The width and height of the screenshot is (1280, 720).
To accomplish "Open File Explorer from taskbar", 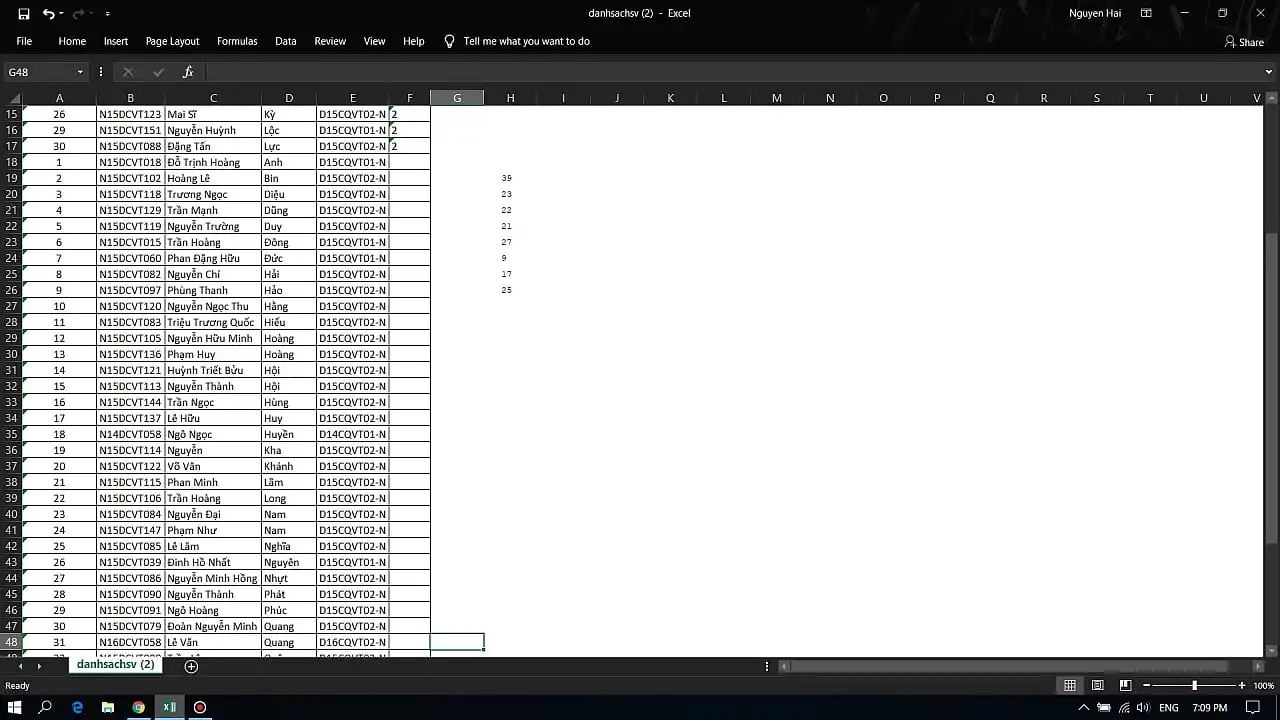I will pos(108,707).
